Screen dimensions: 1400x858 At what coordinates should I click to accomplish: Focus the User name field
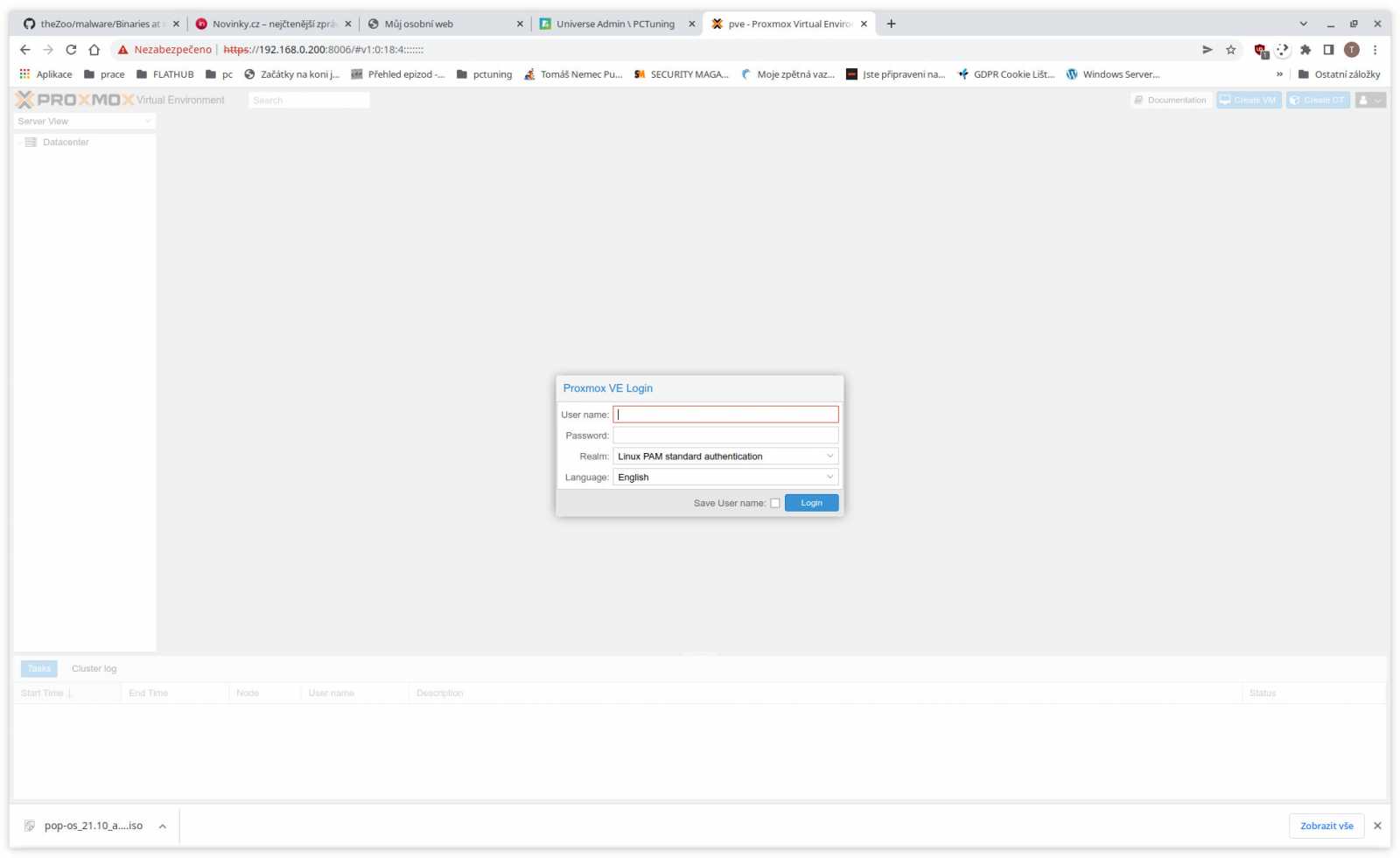pyautogui.click(x=725, y=415)
